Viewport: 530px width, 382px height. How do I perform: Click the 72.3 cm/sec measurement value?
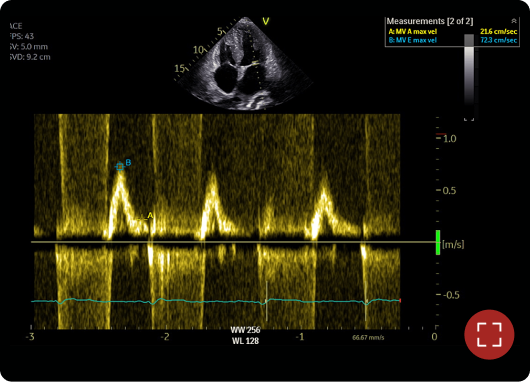click(499, 40)
